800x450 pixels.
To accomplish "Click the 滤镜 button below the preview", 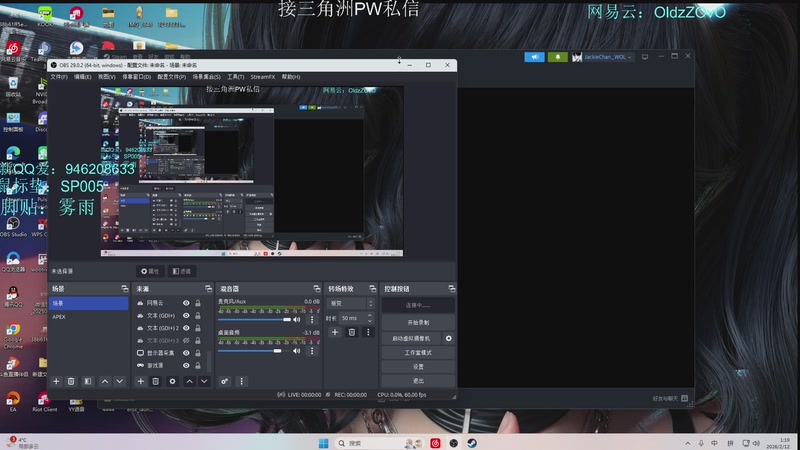I will pyautogui.click(x=182, y=271).
